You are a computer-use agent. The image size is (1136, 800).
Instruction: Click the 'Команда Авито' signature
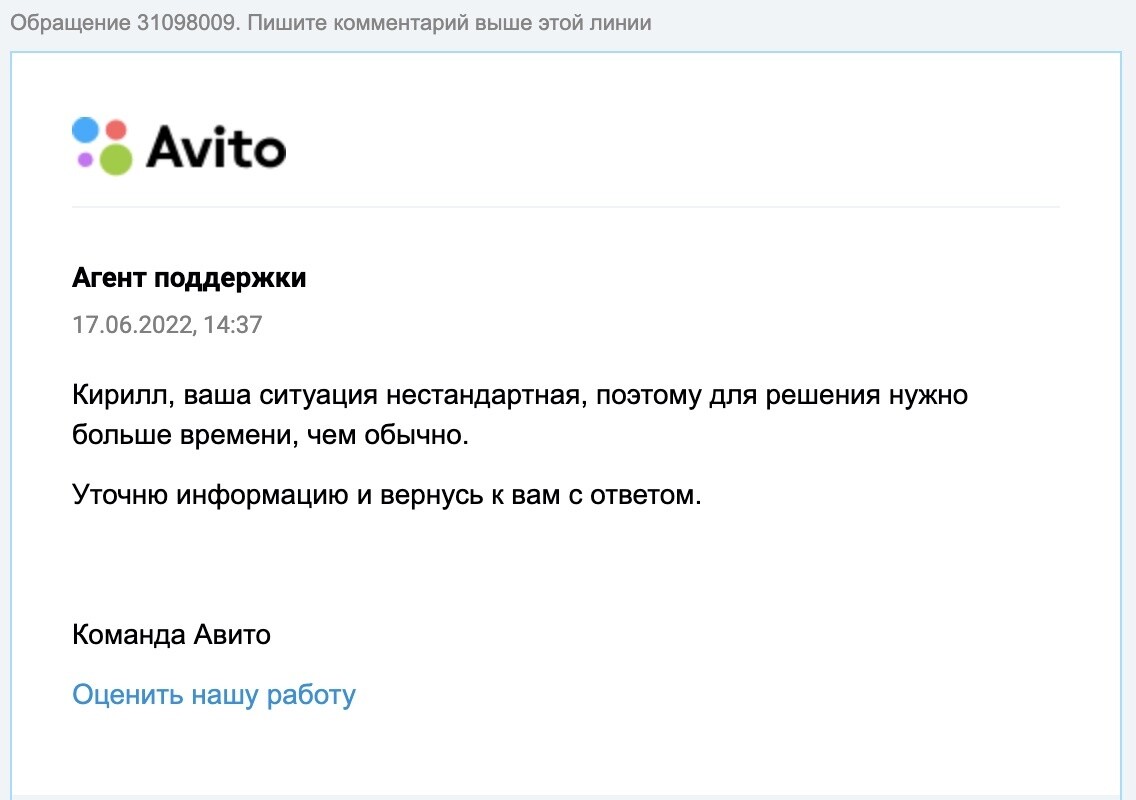(171, 635)
